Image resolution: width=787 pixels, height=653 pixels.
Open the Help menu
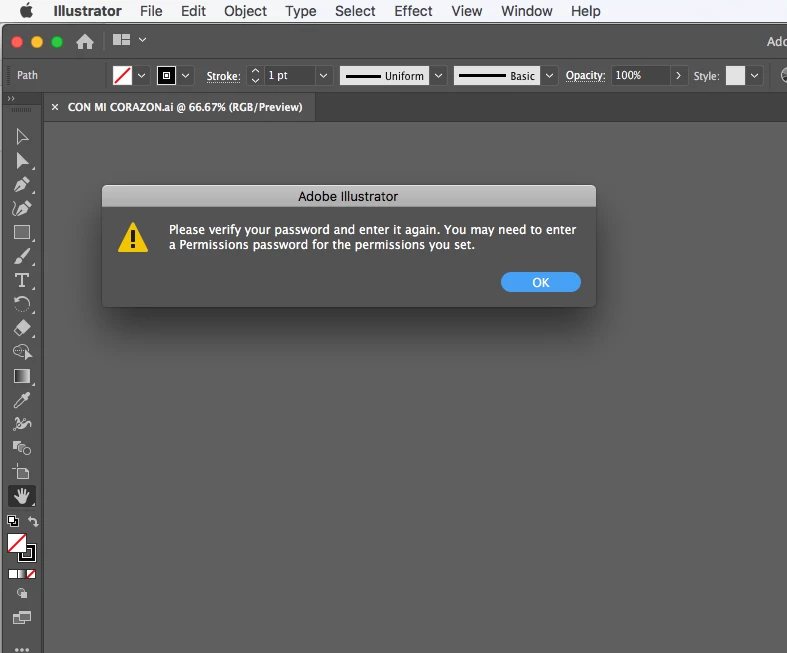(x=585, y=11)
